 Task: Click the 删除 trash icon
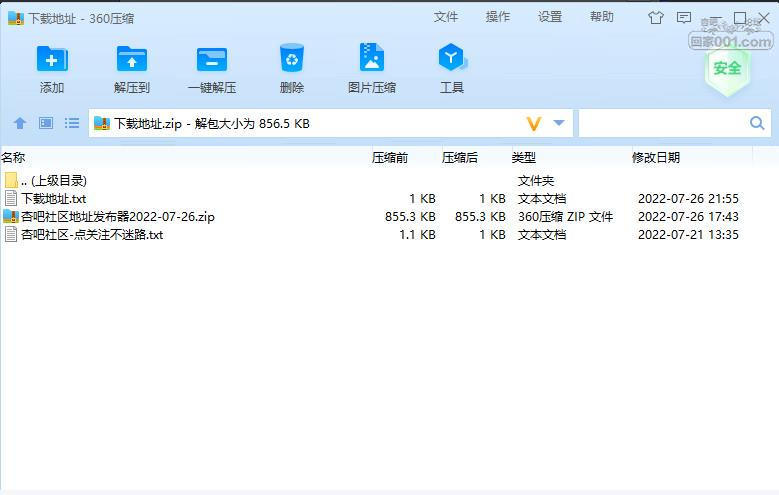292,59
